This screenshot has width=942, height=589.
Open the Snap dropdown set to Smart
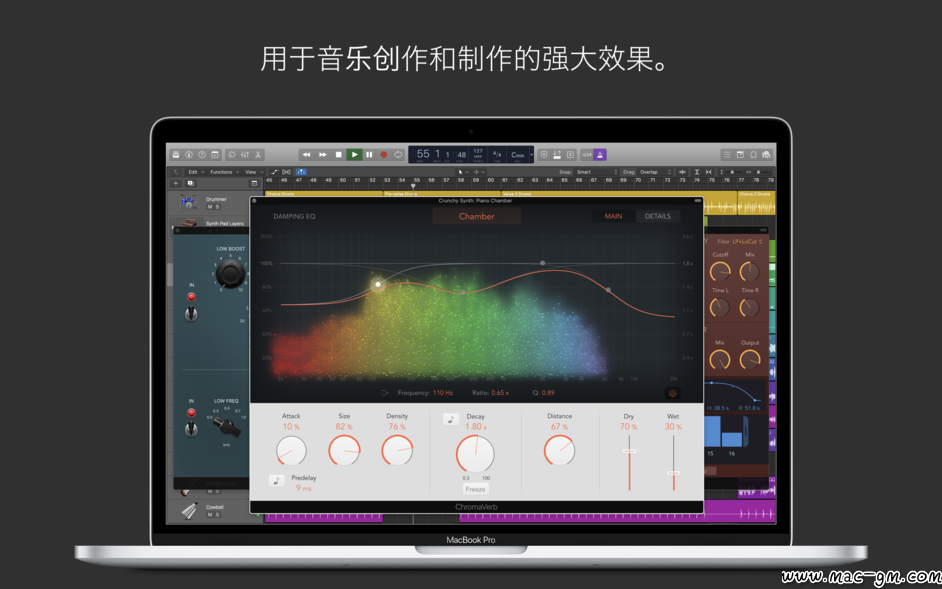click(x=596, y=172)
